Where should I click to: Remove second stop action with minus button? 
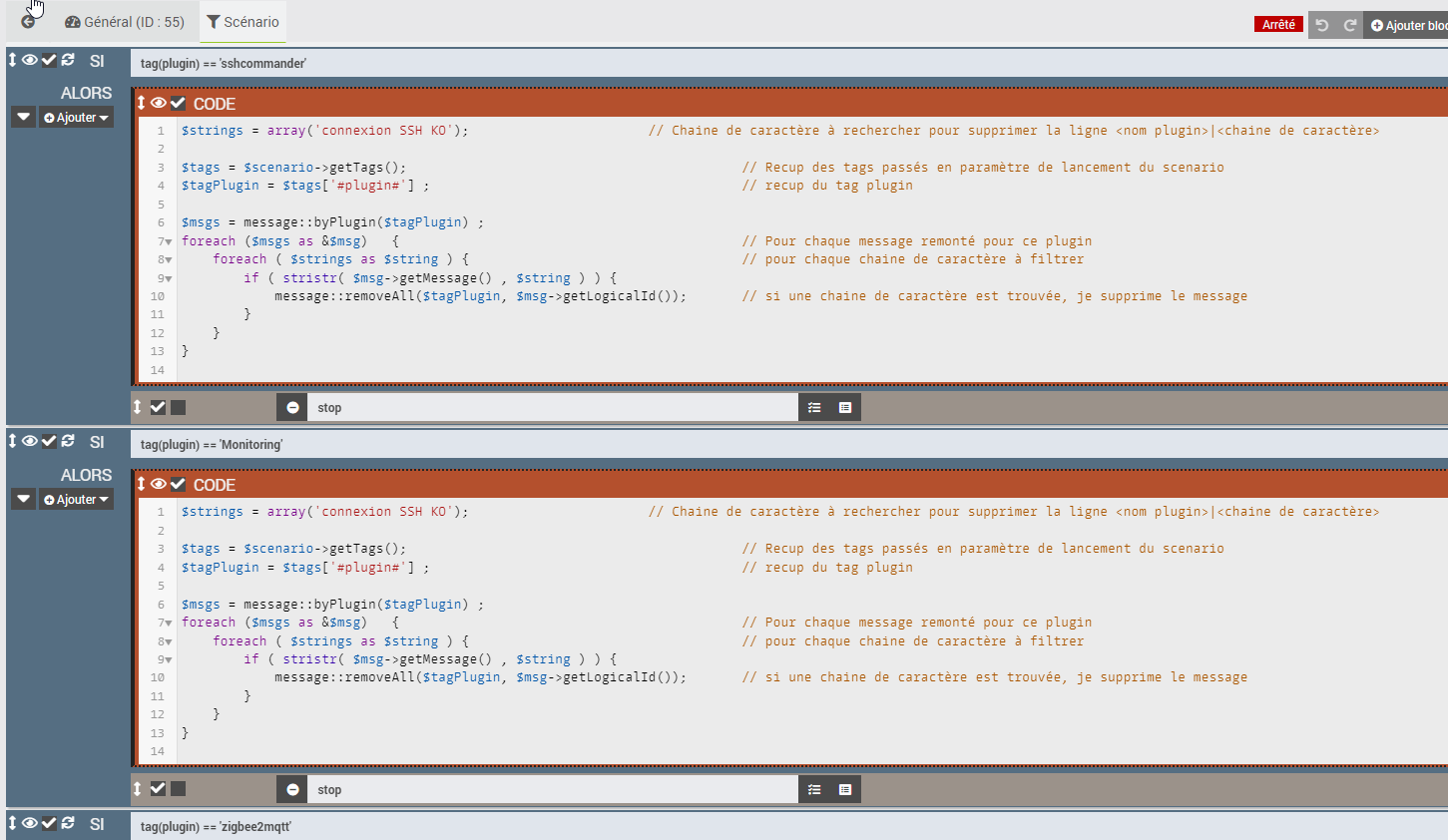point(292,789)
